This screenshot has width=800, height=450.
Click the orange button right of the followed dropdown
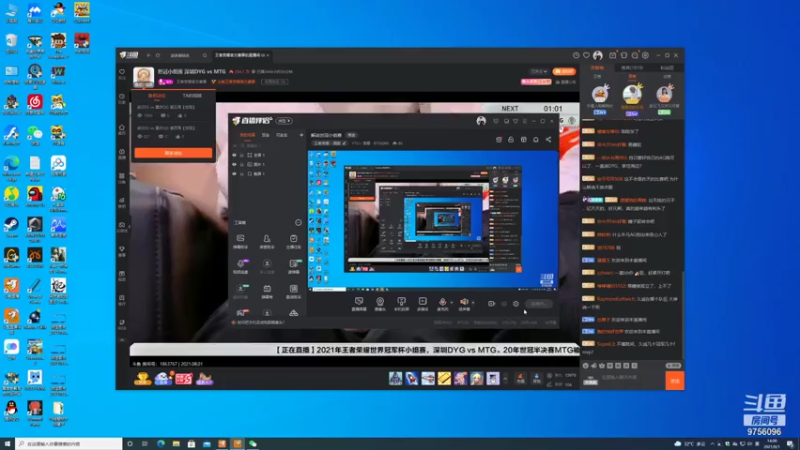564,71
